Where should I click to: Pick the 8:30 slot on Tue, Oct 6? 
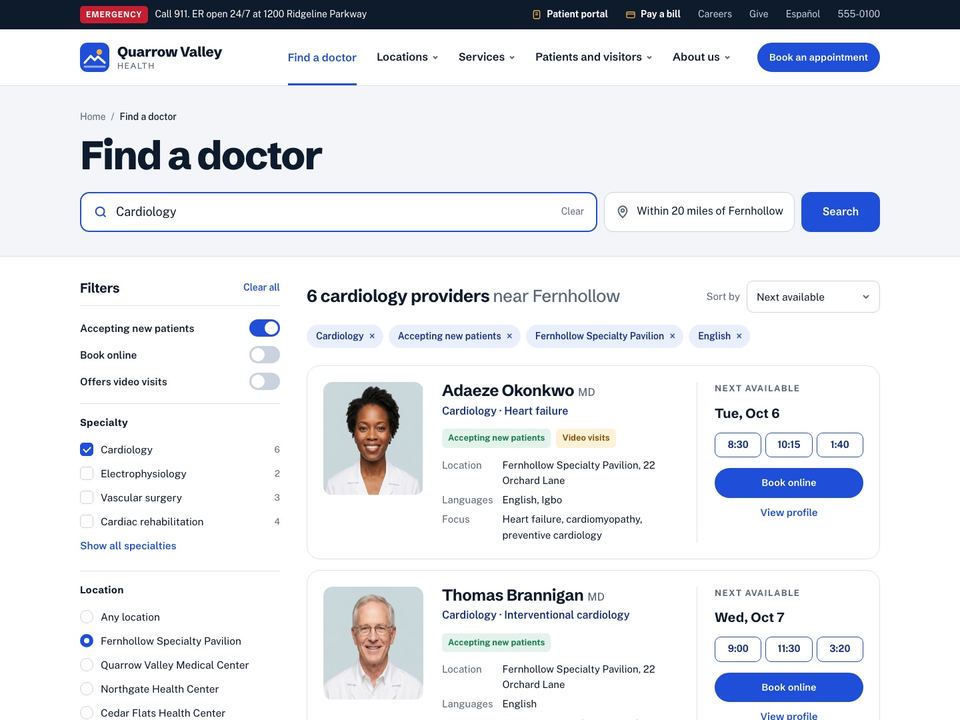pyautogui.click(x=738, y=444)
